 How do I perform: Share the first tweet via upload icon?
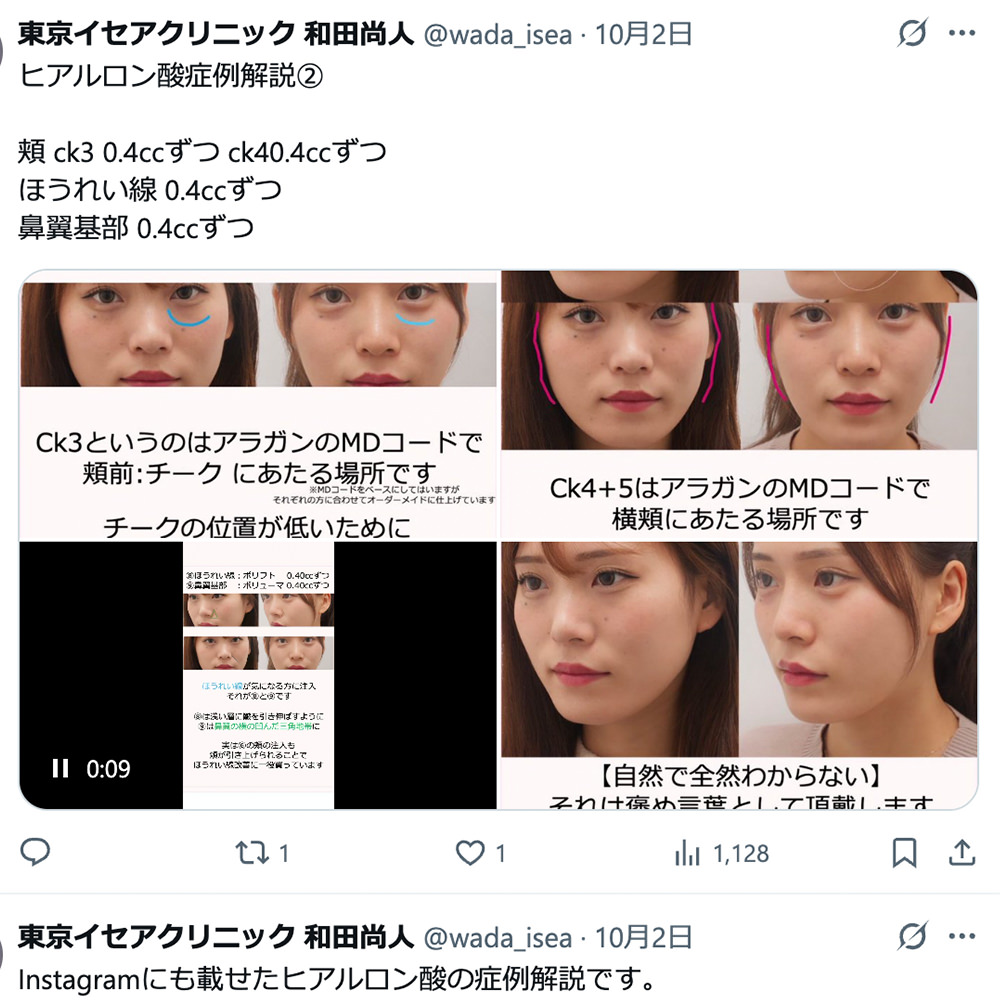[x=962, y=853]
